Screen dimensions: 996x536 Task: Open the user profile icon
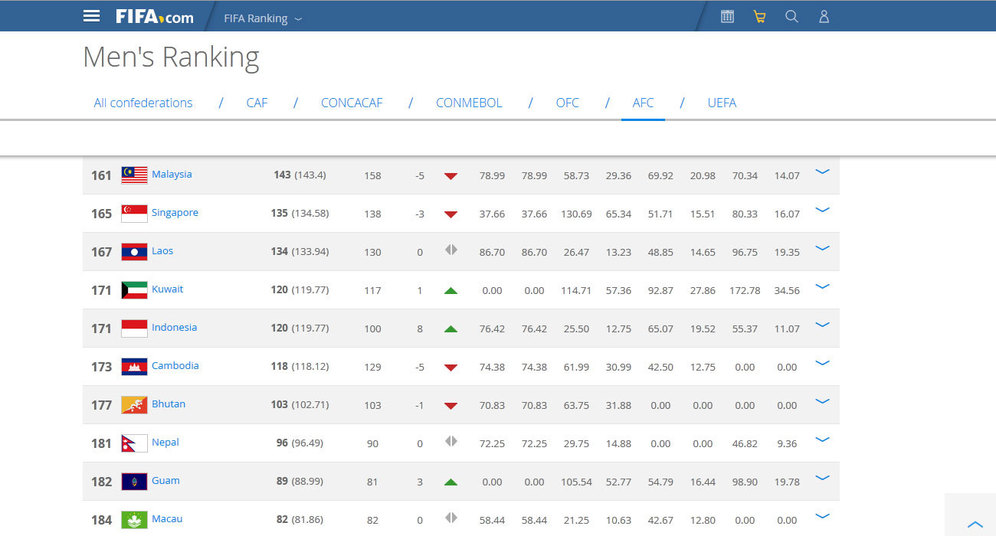(824, 17)
